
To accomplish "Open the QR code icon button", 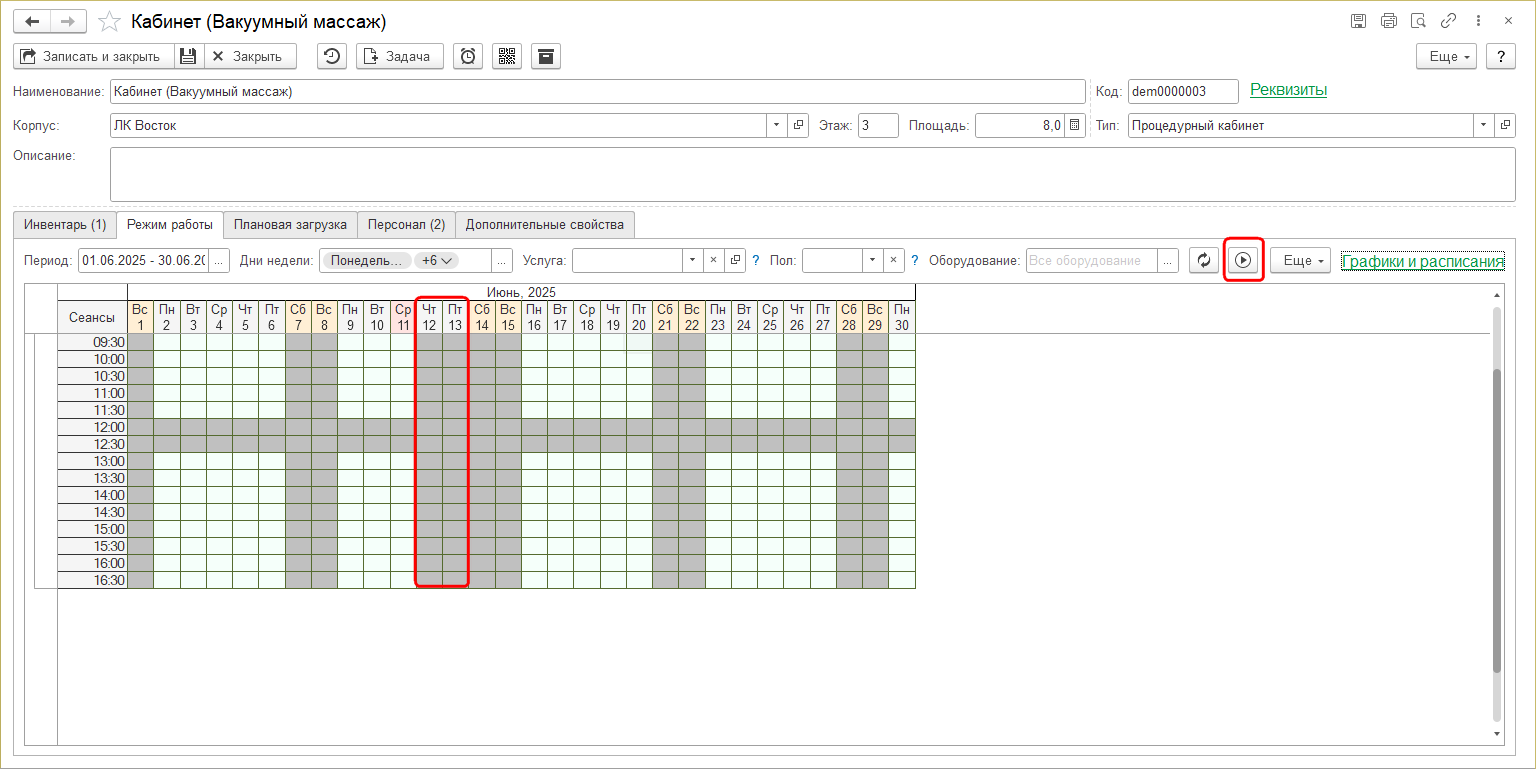I will click(x=507, y=56).
